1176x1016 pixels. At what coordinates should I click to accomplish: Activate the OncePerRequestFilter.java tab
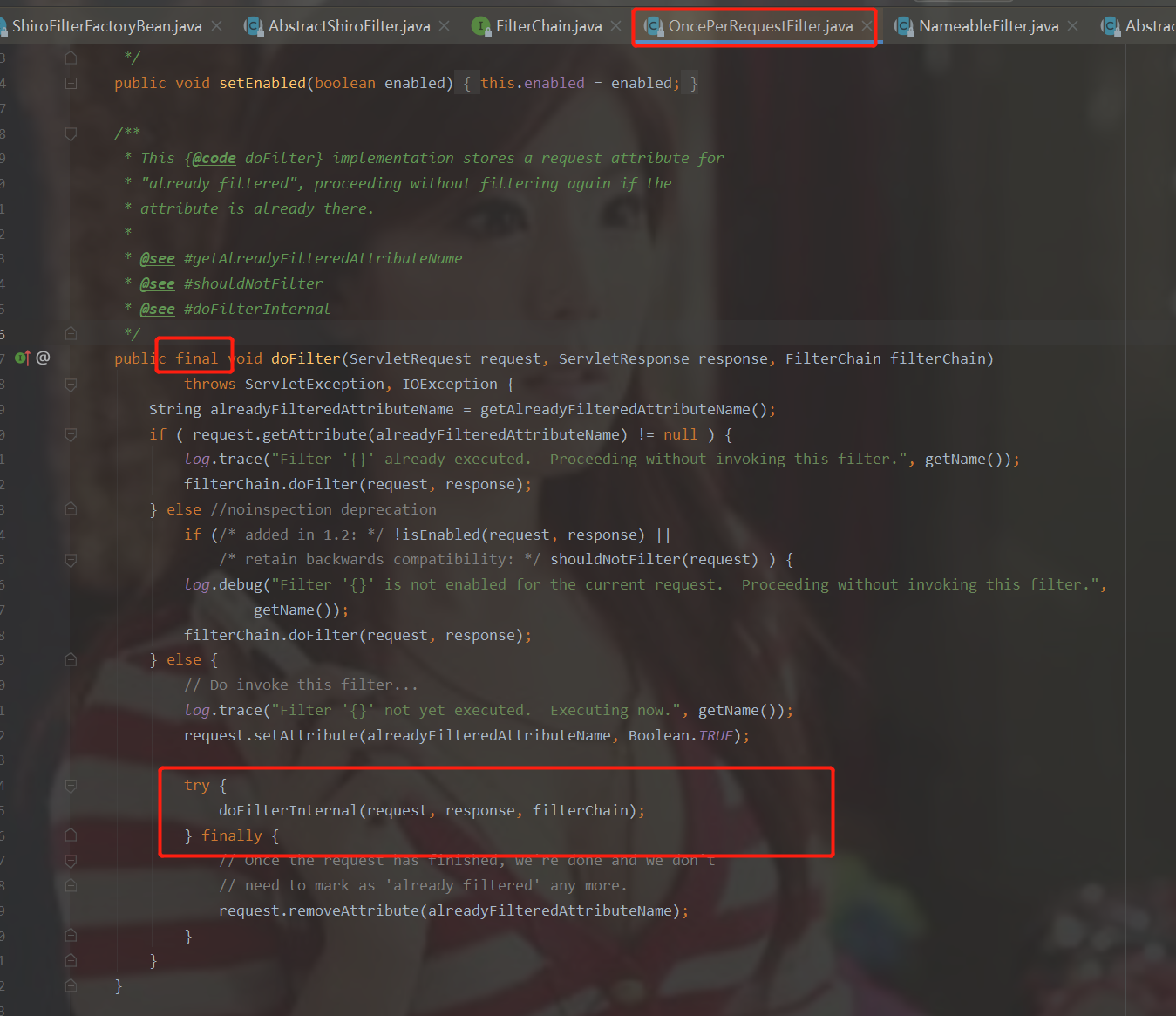point(760,26)
